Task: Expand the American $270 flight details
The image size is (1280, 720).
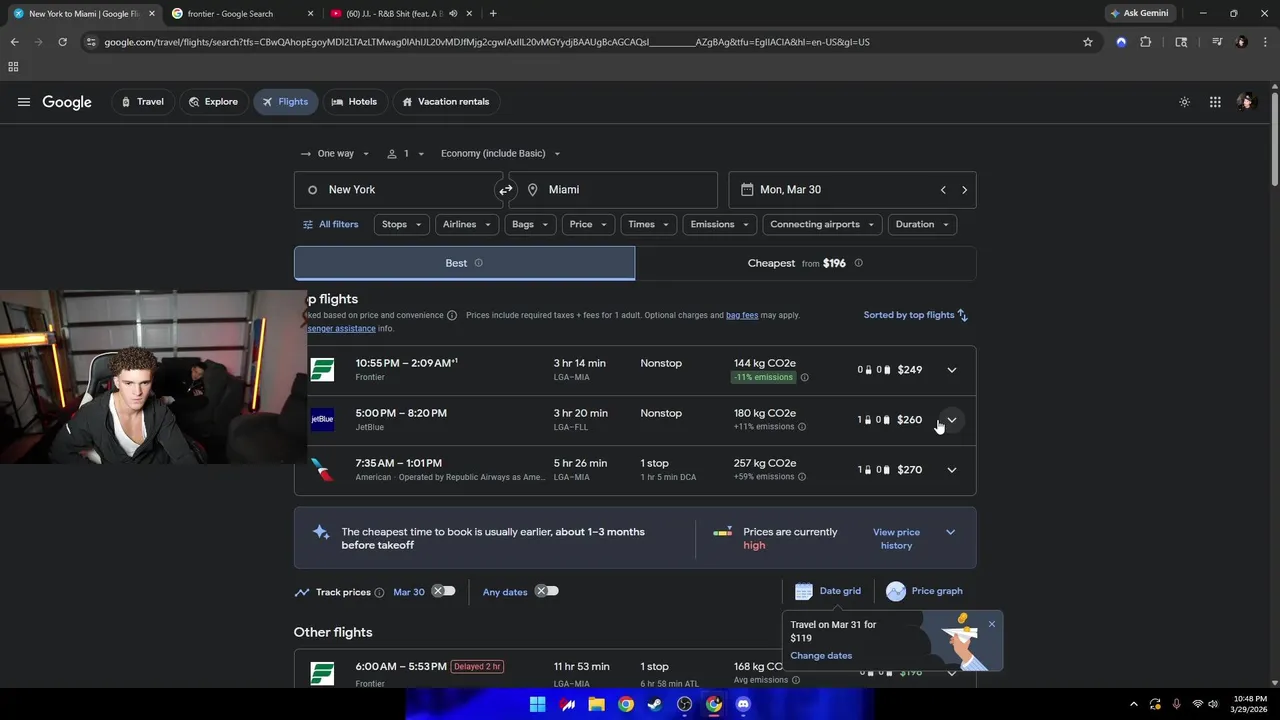Action: [952, 470]
